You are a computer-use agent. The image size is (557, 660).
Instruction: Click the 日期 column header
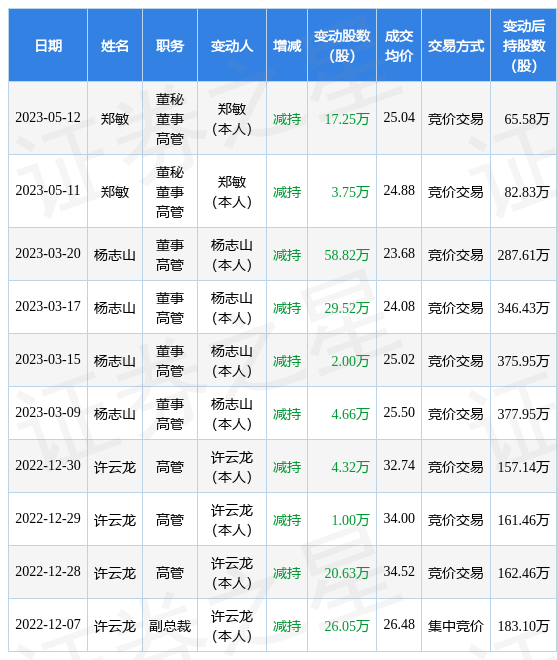pos(48,45)
